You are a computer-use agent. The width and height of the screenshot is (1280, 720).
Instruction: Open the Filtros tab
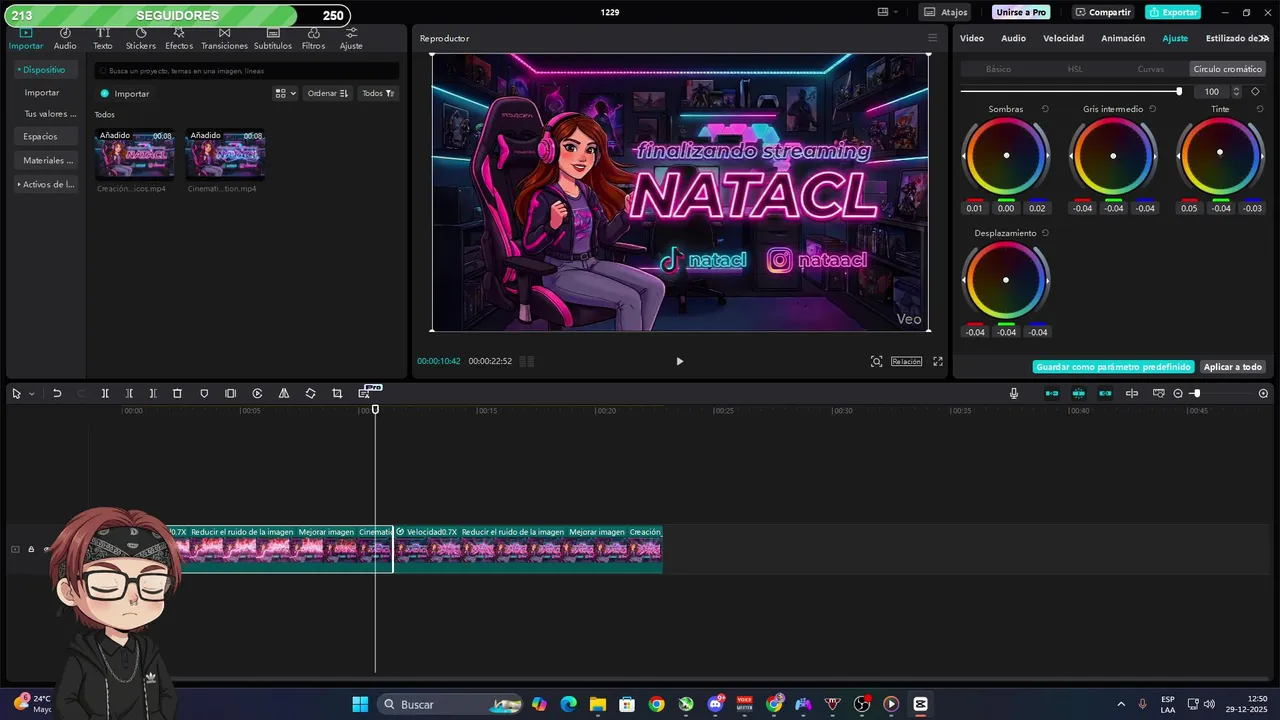[313, 39]
